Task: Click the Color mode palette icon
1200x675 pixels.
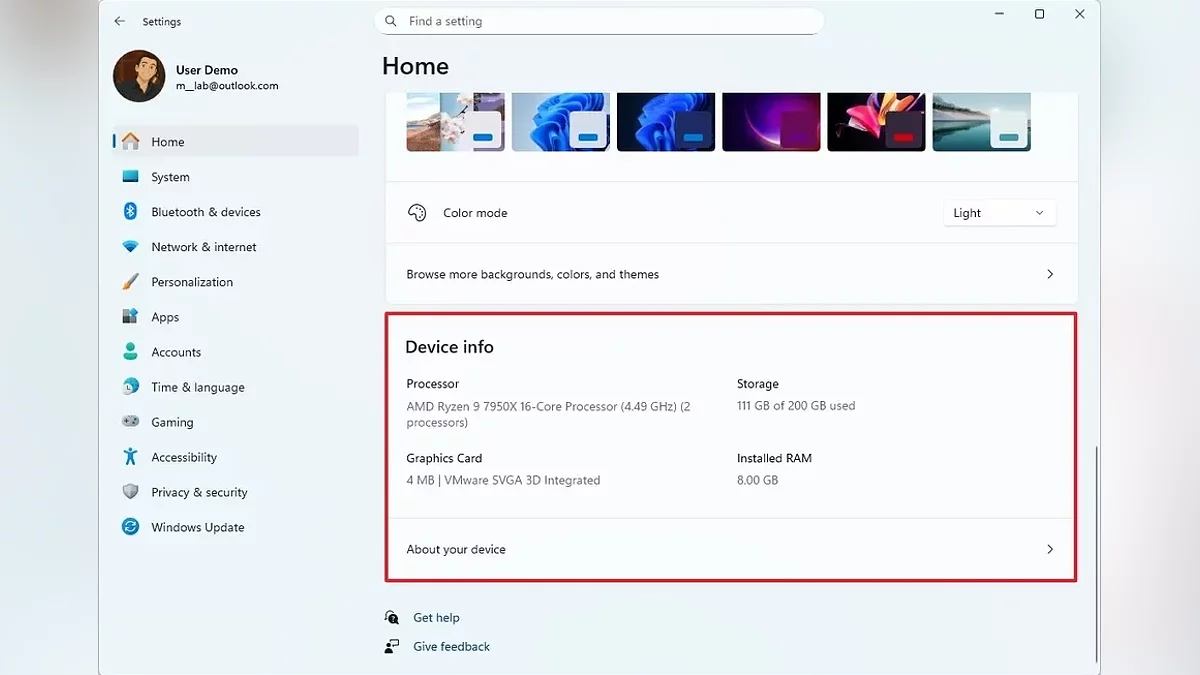Action: (x=417, y=213)
